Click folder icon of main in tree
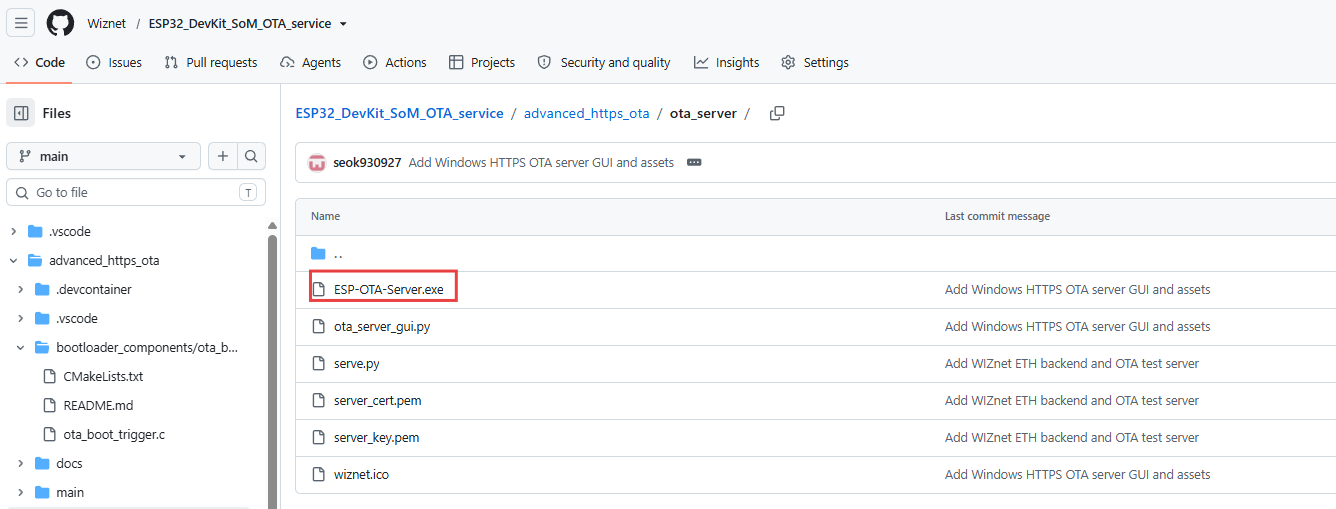 click(x=42, y=492)
